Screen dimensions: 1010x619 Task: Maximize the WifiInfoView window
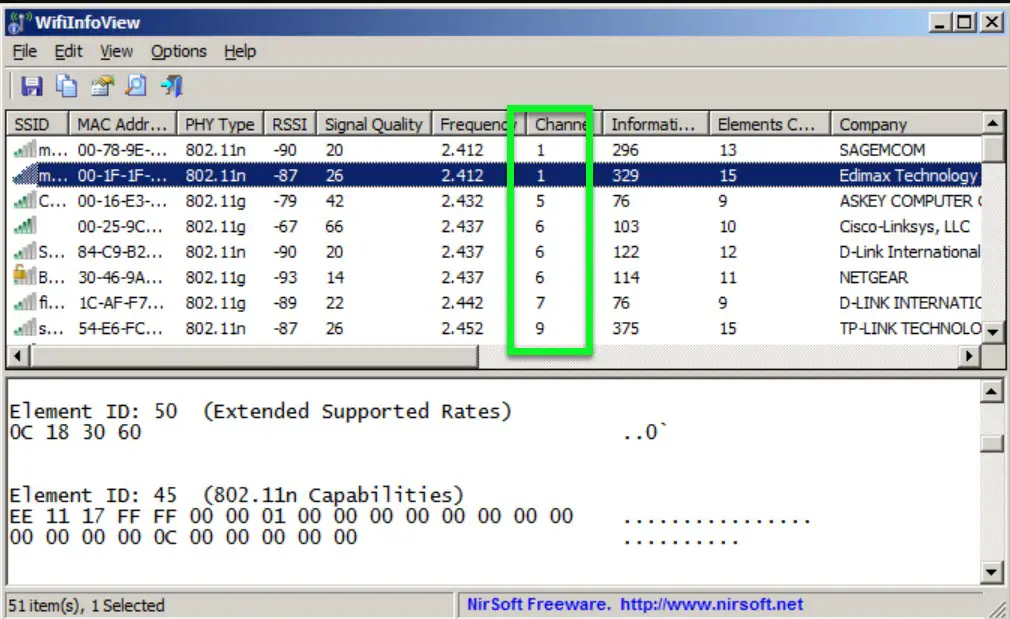965,23
